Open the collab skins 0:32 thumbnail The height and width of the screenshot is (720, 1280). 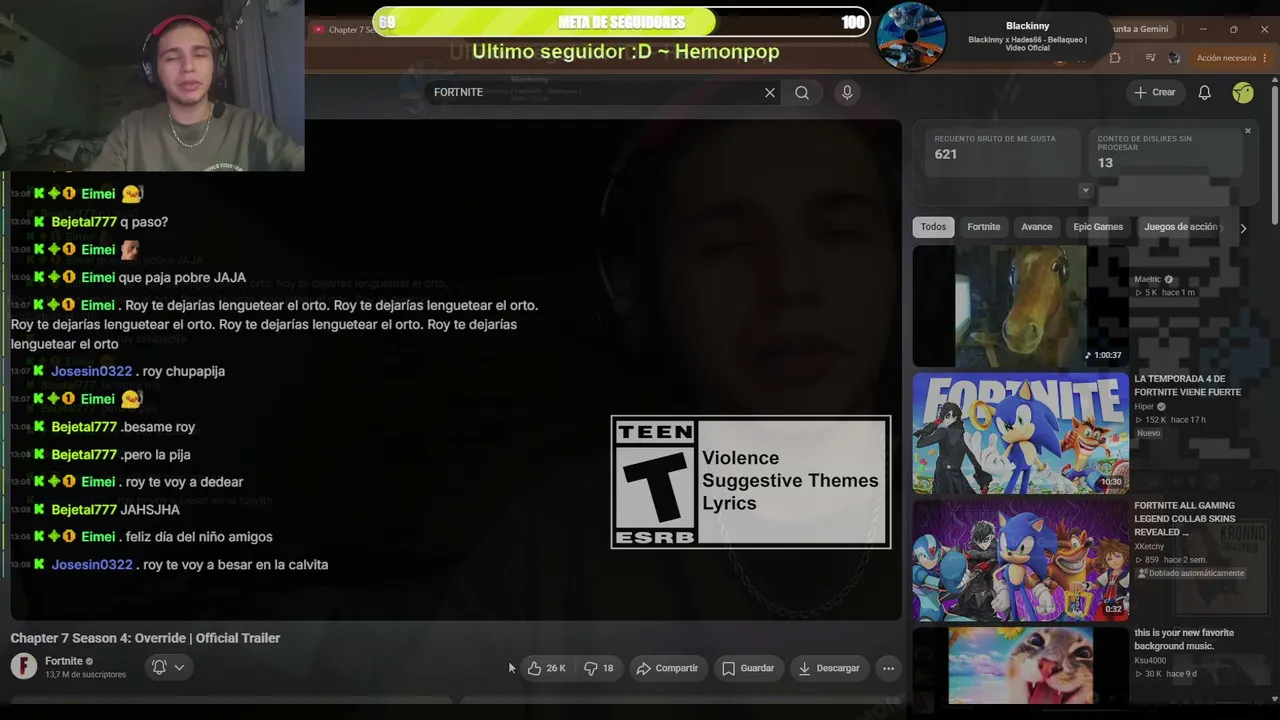(x=1020, y=560)
